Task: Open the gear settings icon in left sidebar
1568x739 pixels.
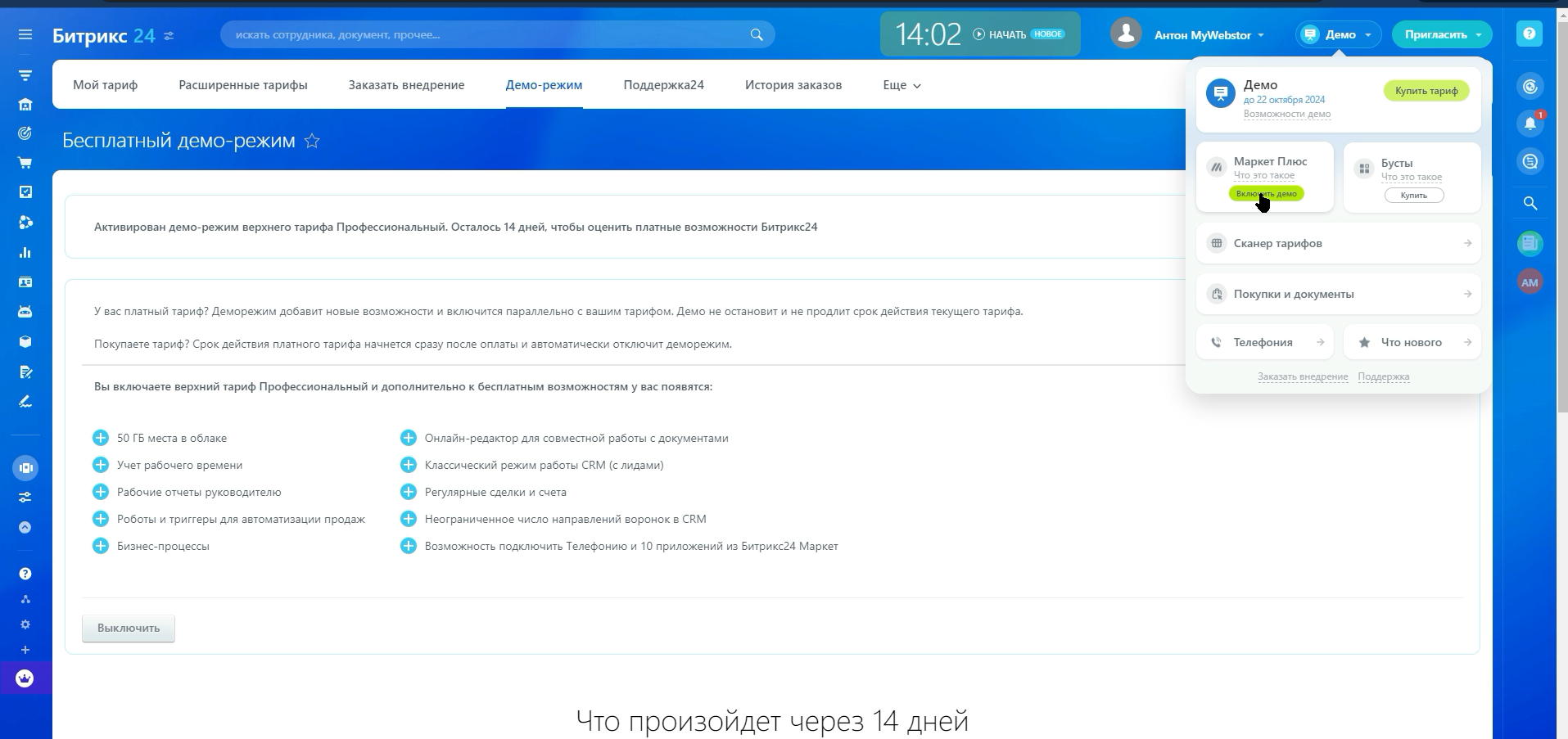Action: coord(25,624)
